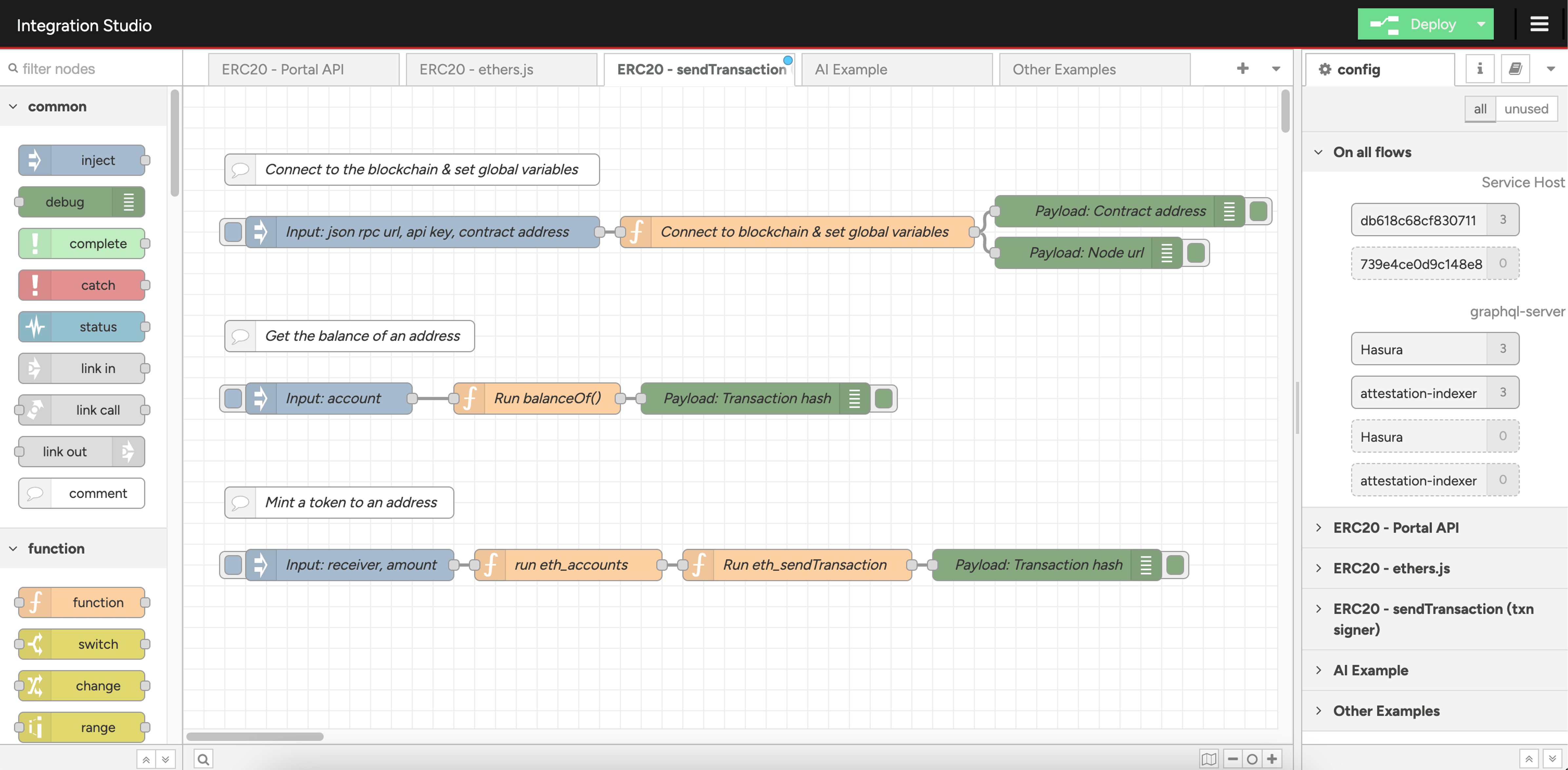Select the catch node from common section
Screen dimensions: 1568x770
[x=83, y=285]
